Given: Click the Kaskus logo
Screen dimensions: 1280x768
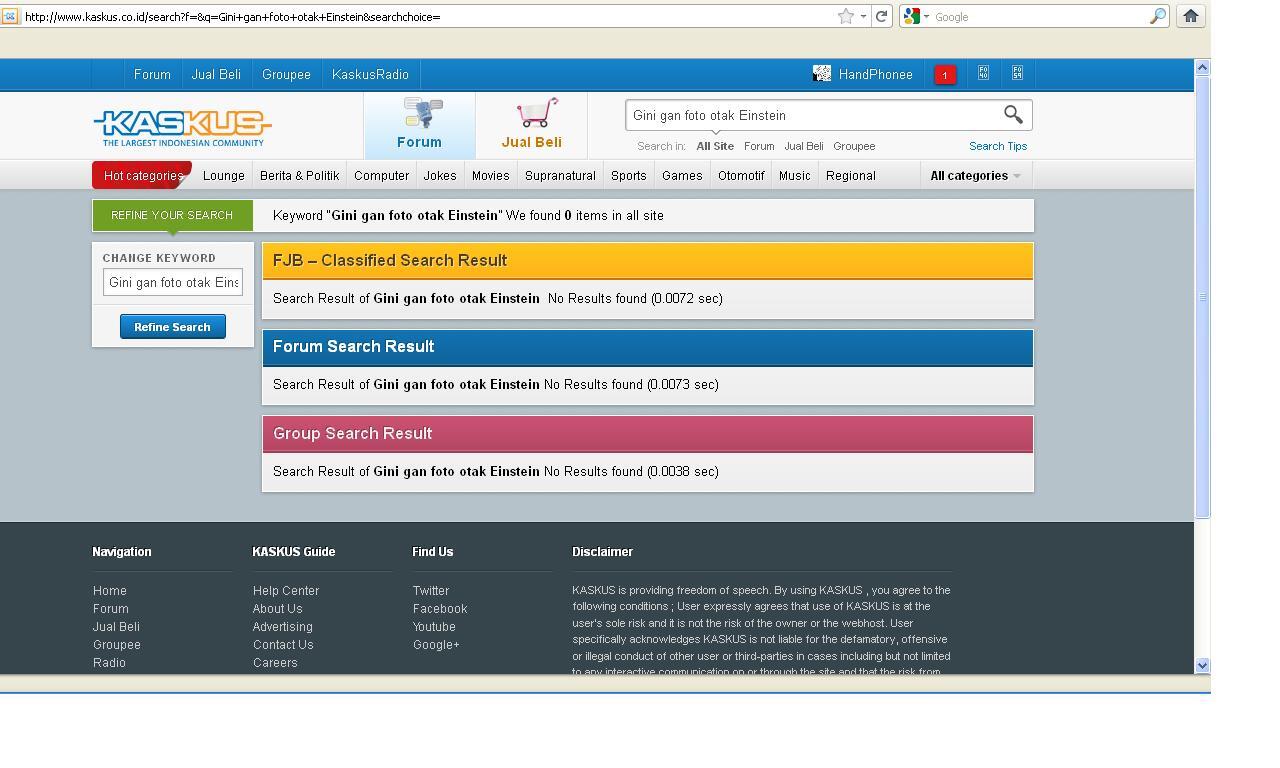Looking at the screenshot, I should point(182,127).
